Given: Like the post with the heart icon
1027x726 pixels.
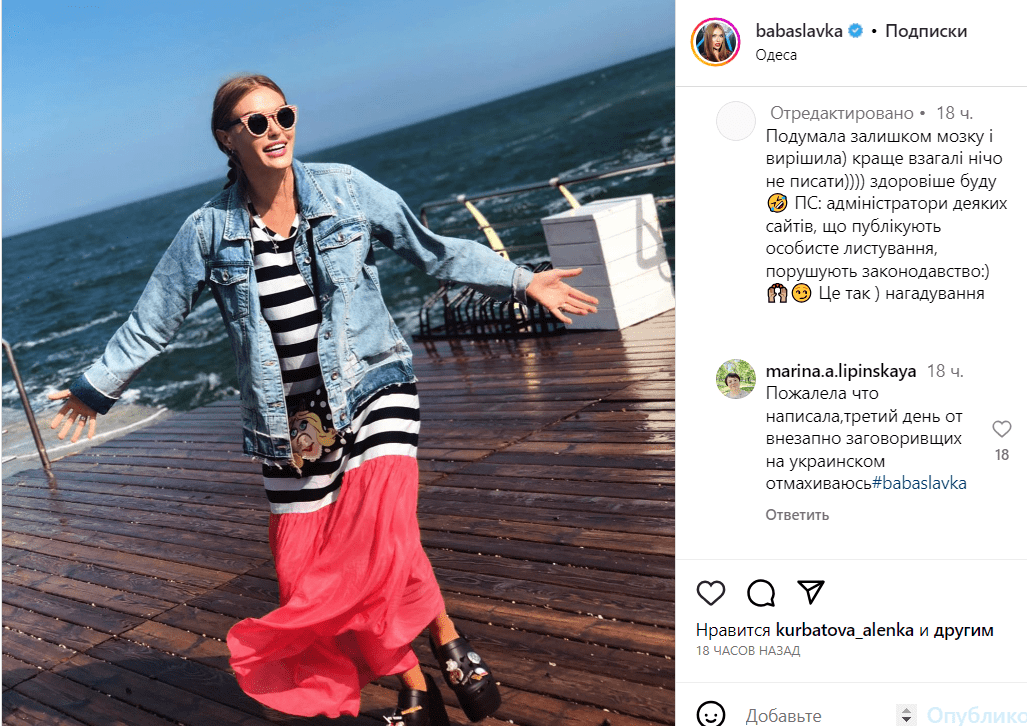Looking at the screenshot, I should (711, 593).
